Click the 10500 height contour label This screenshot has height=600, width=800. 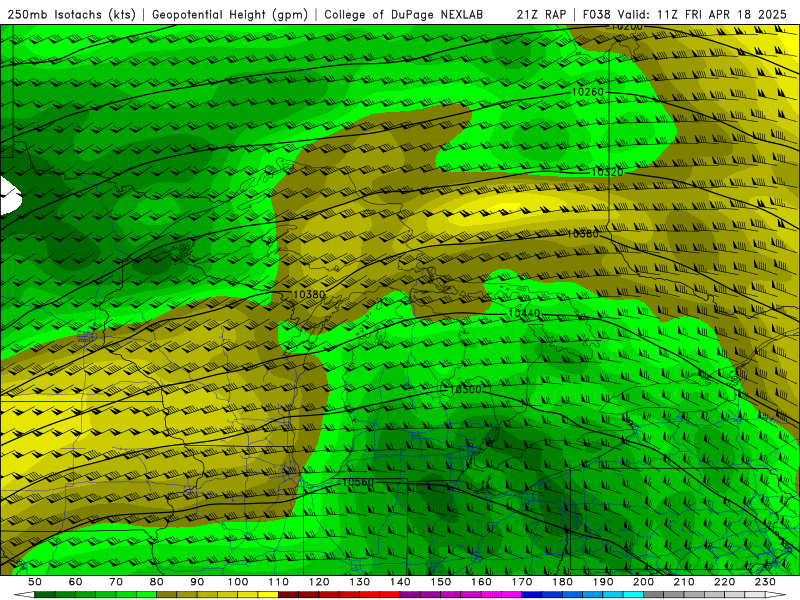pyautogui.click(x=466, y=389)
